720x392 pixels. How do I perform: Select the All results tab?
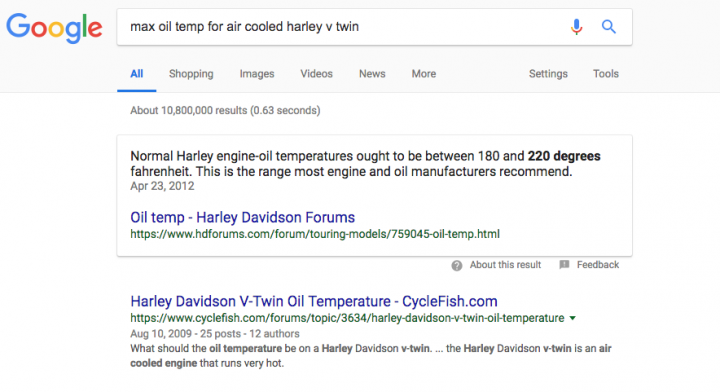coord(136,73)
